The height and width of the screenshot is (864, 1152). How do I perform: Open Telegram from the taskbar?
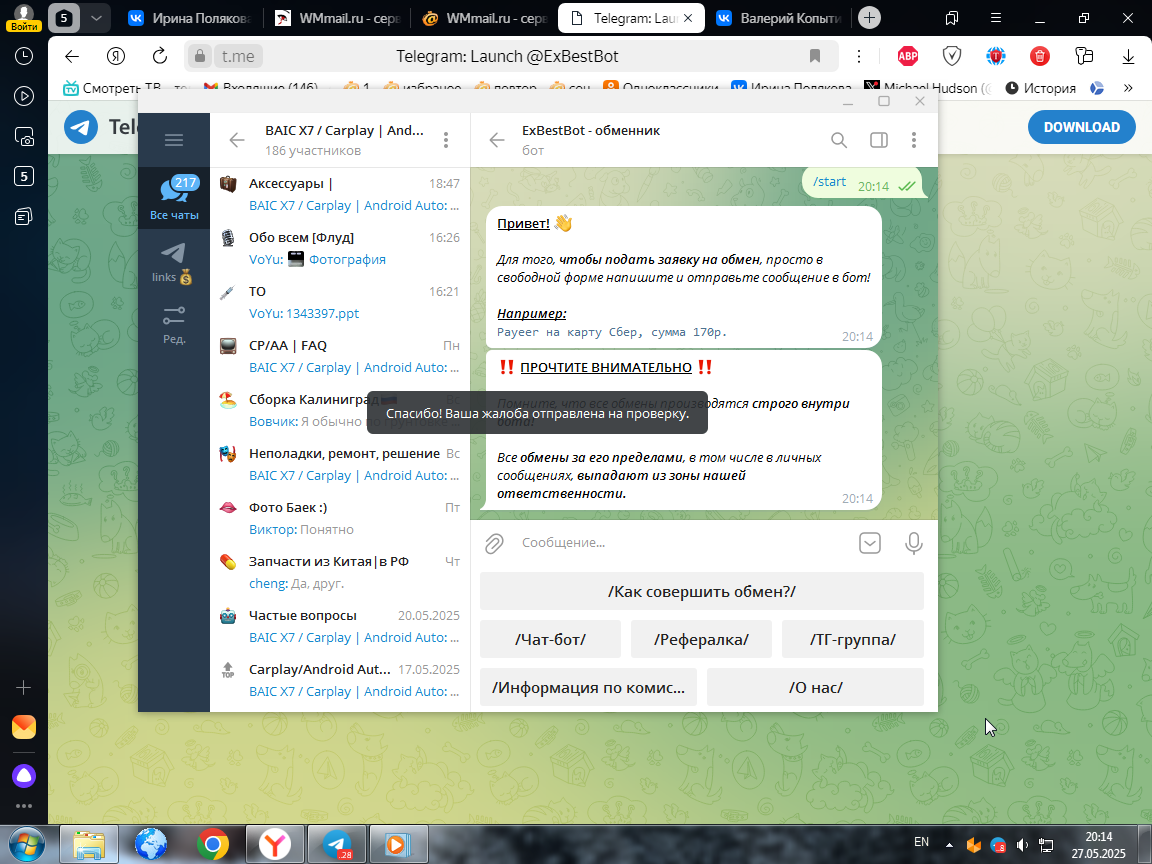click(337, 845)
